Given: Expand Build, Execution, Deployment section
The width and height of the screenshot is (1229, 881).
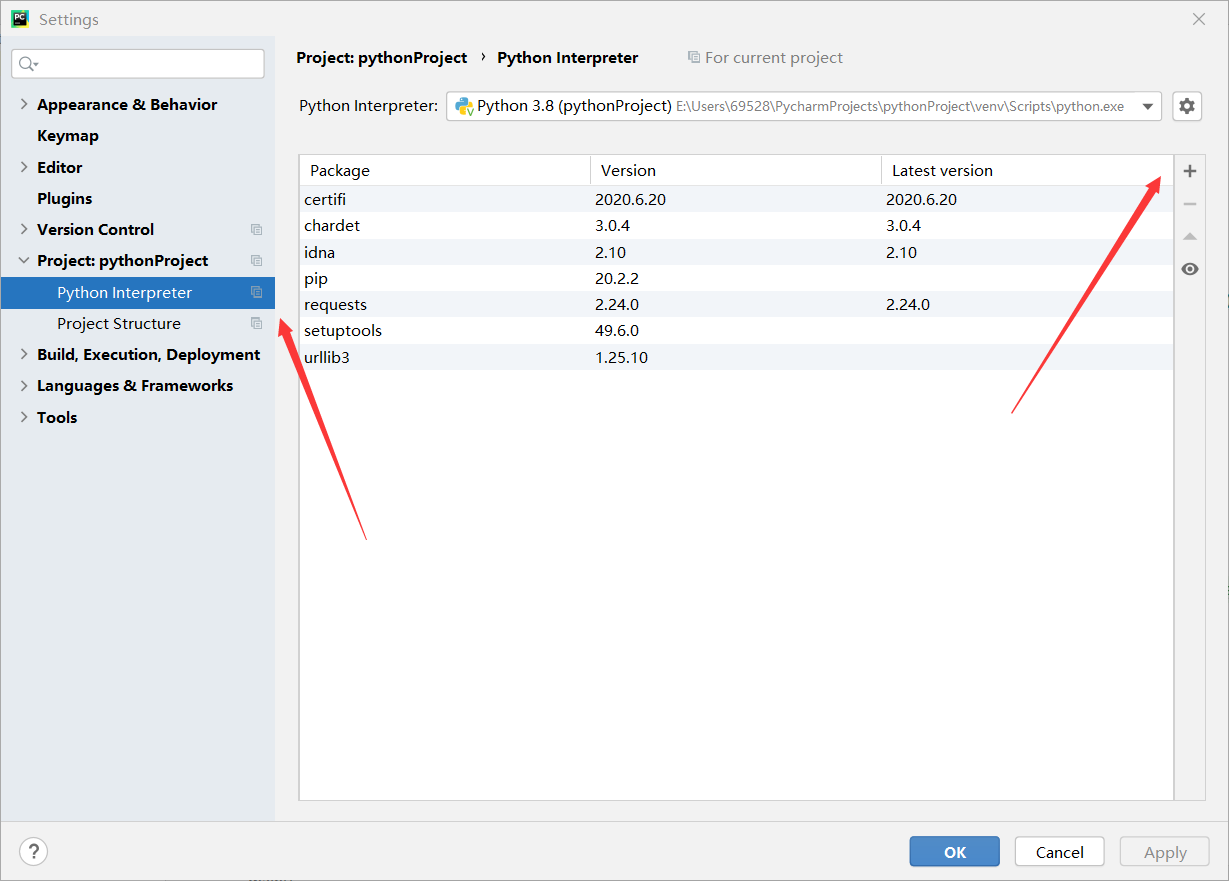Looking at the screenshot, I should pyautogui.click(x=24, y=354).
